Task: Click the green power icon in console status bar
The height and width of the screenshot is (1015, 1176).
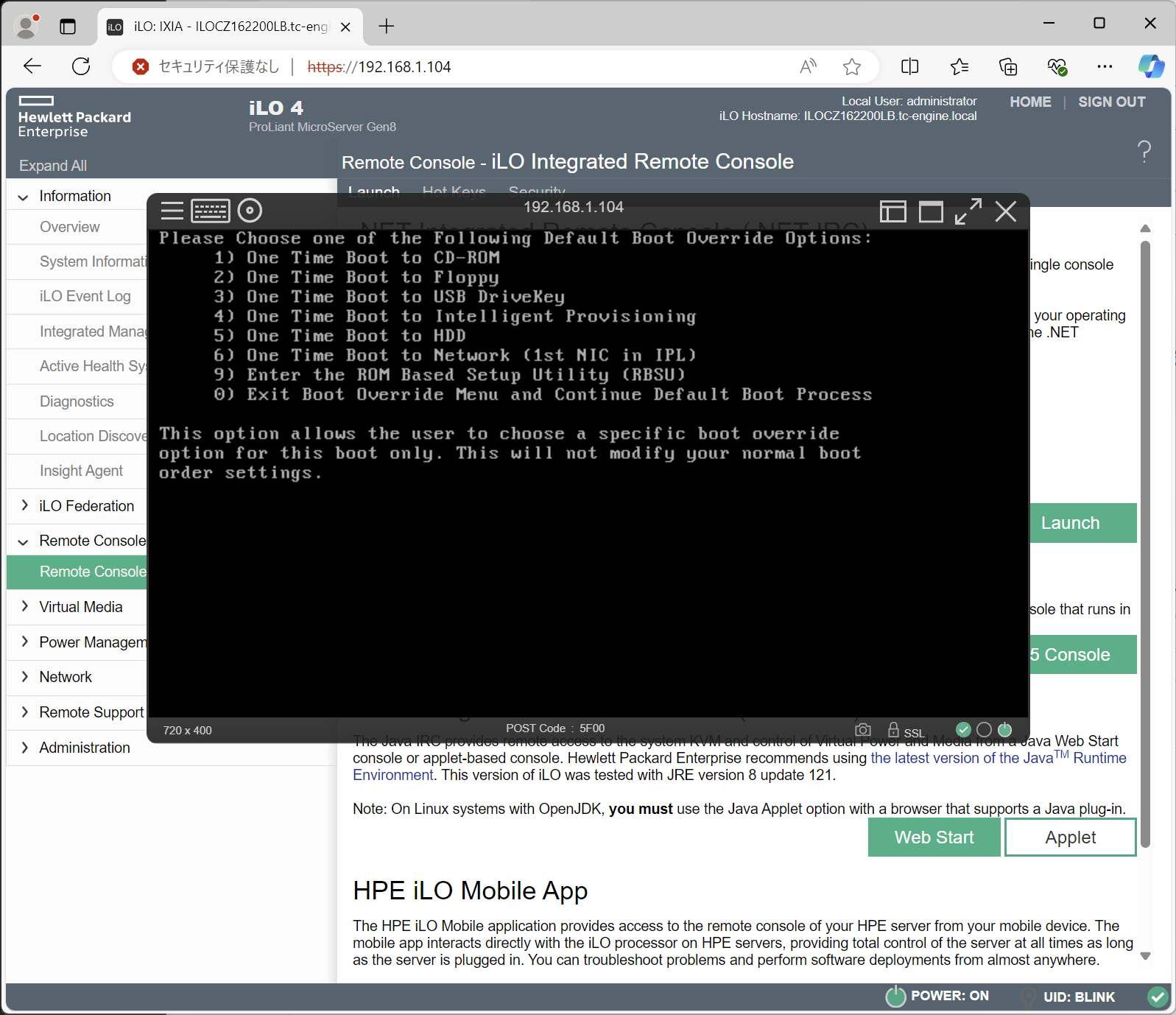Action: pos(1004,729)
